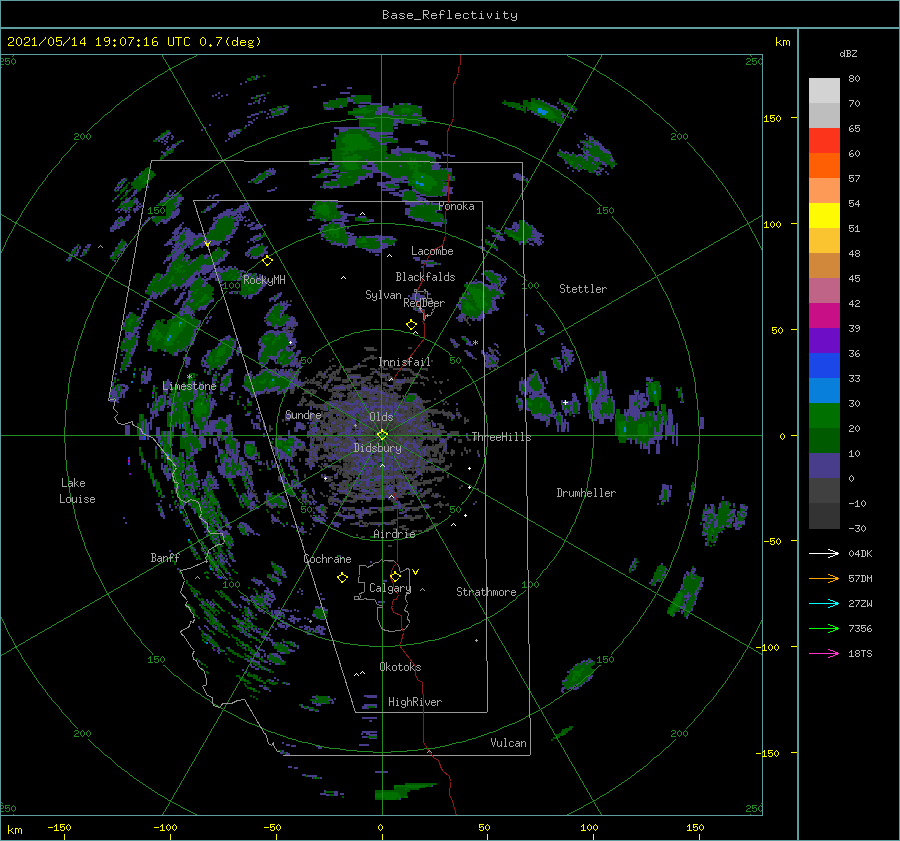Click the yellow v marker northwest of RockyMH

coord(207,245)
